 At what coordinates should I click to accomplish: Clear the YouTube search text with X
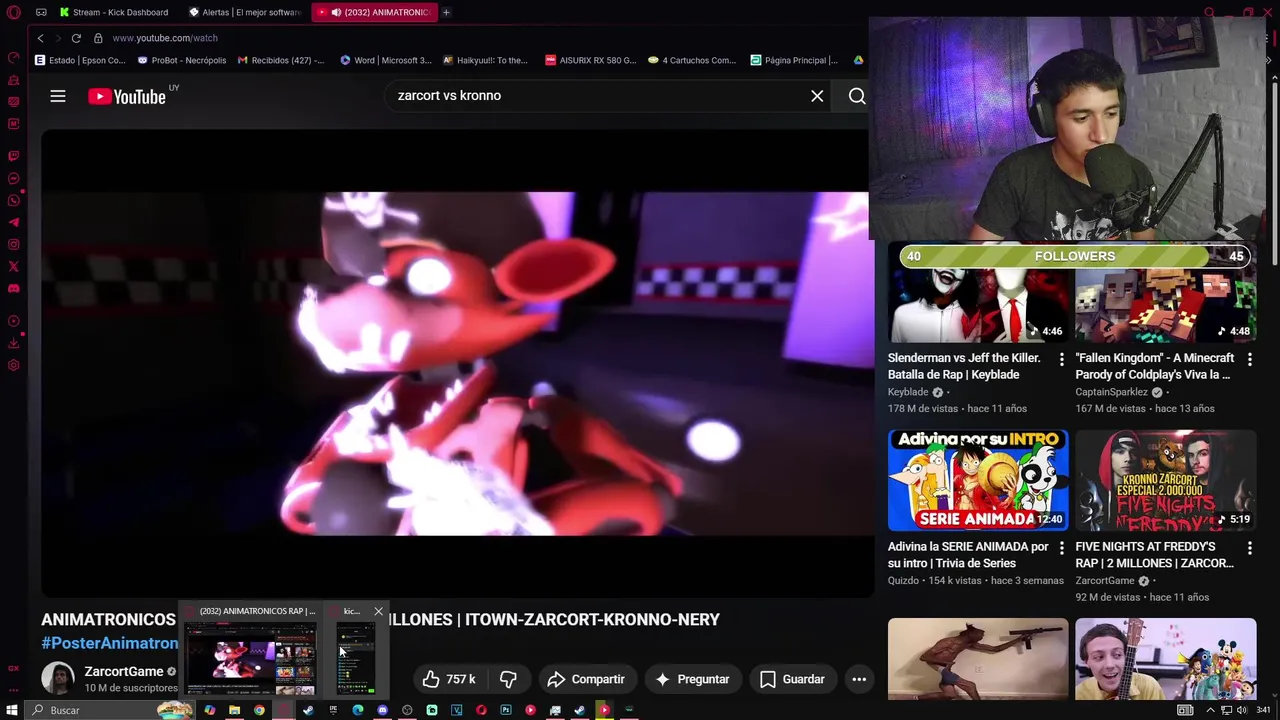point(817,96)
